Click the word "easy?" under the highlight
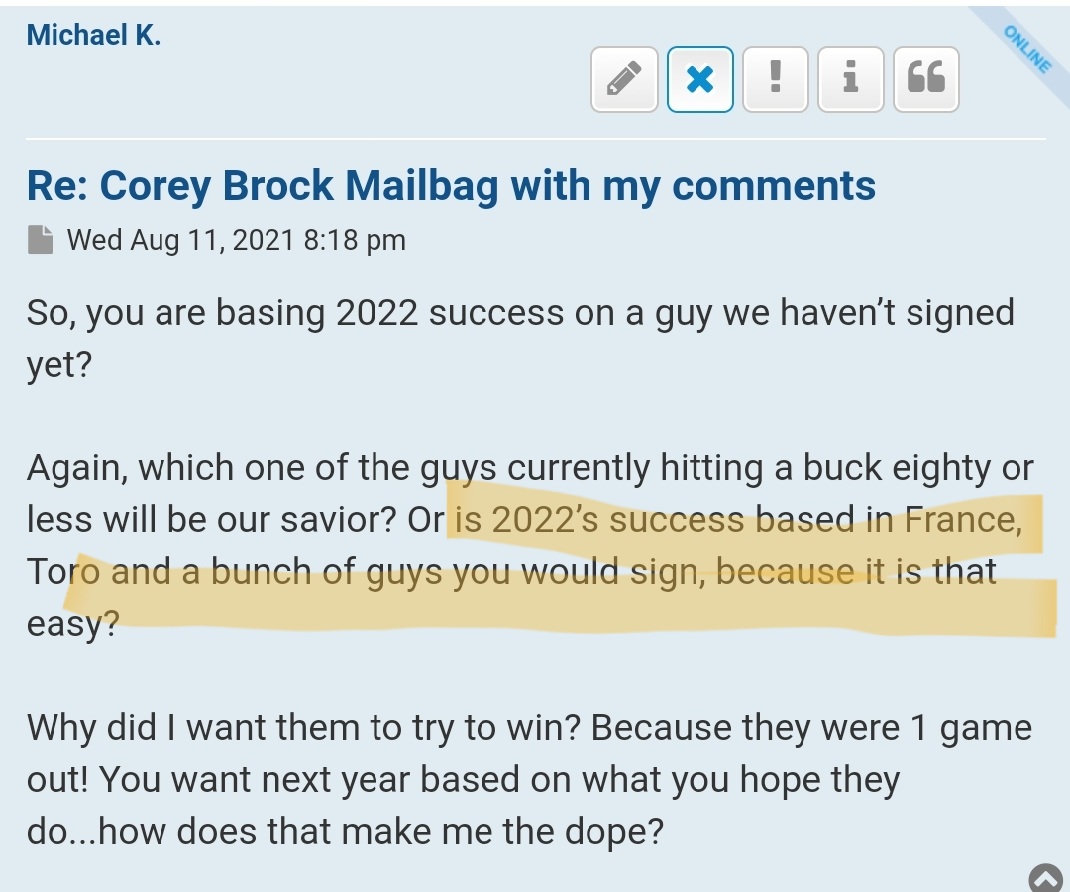The image size is (1070, 892). (73, 625)
